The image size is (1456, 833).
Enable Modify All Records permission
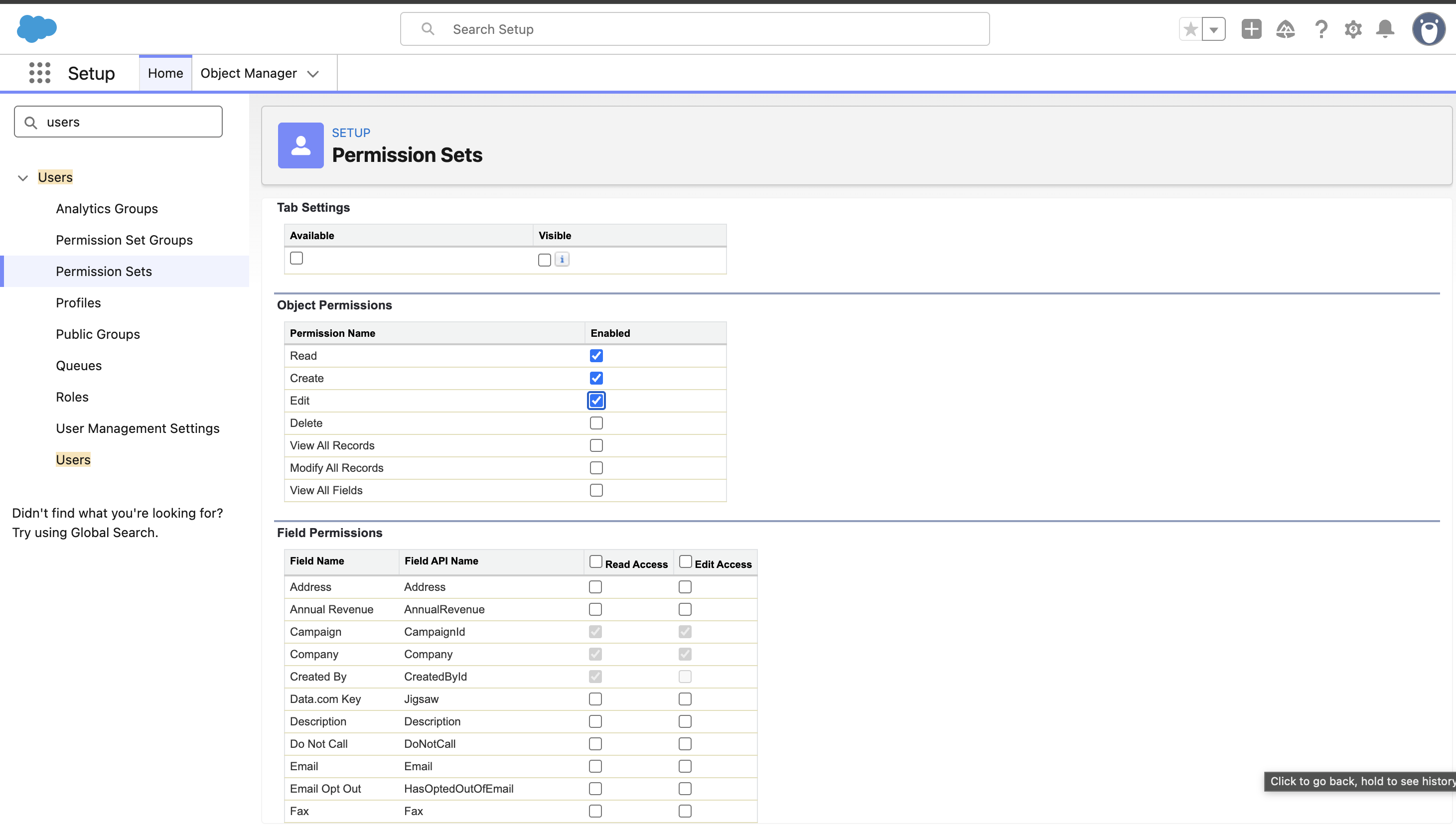pyautogui.click(x=596, y=468)
